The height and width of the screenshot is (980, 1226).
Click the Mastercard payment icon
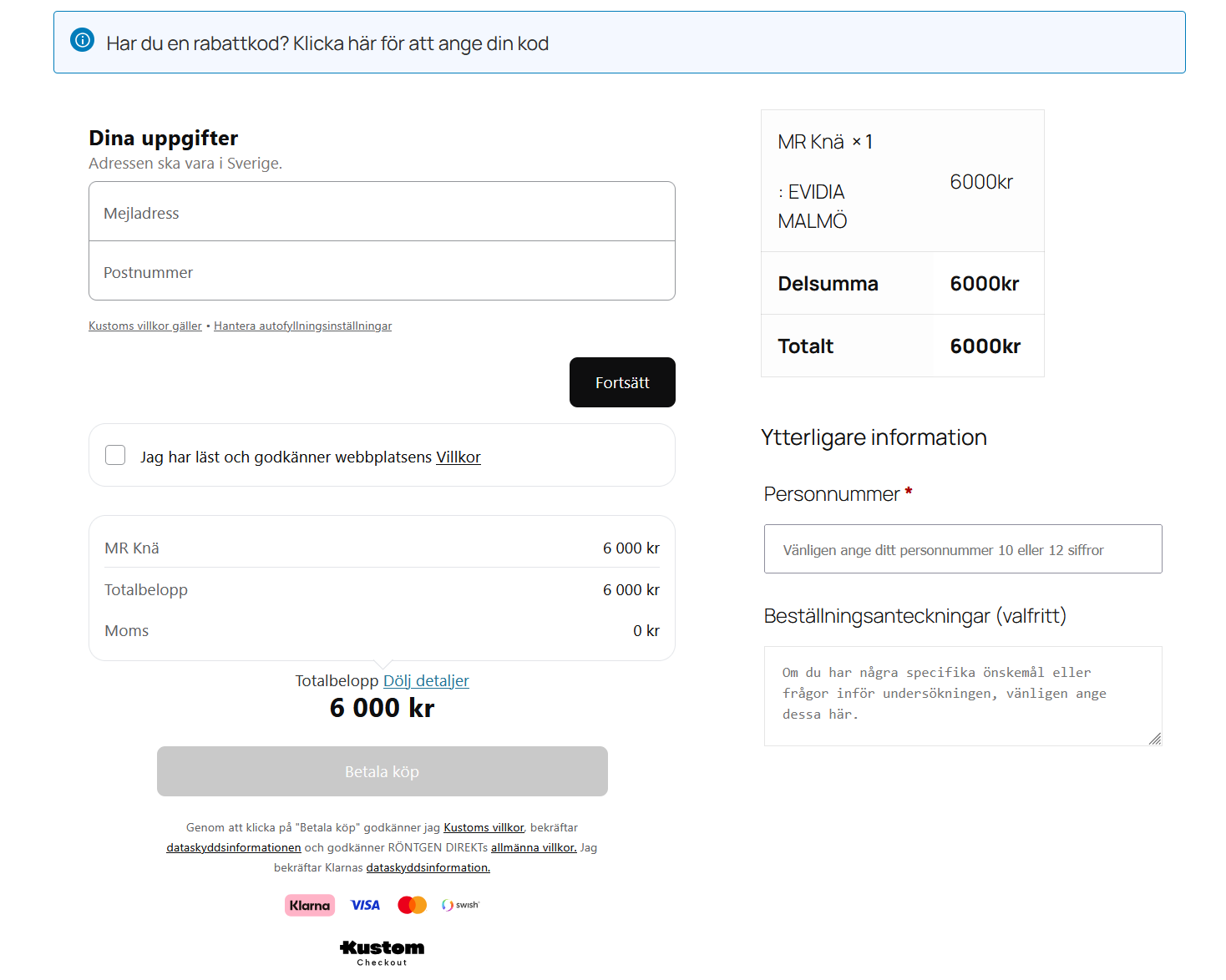point(411,905)
